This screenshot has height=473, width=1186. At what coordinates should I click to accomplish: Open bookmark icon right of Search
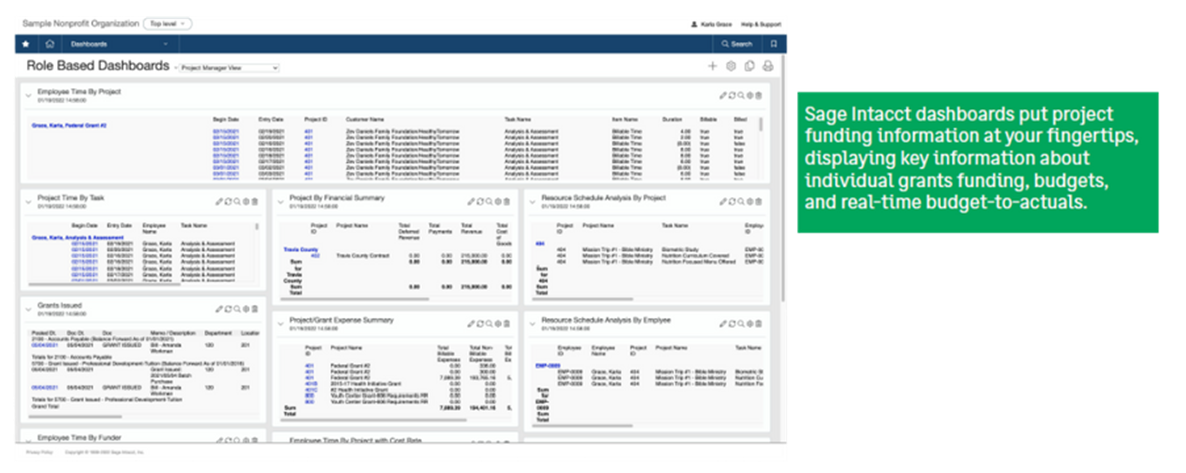coord(774,44)
